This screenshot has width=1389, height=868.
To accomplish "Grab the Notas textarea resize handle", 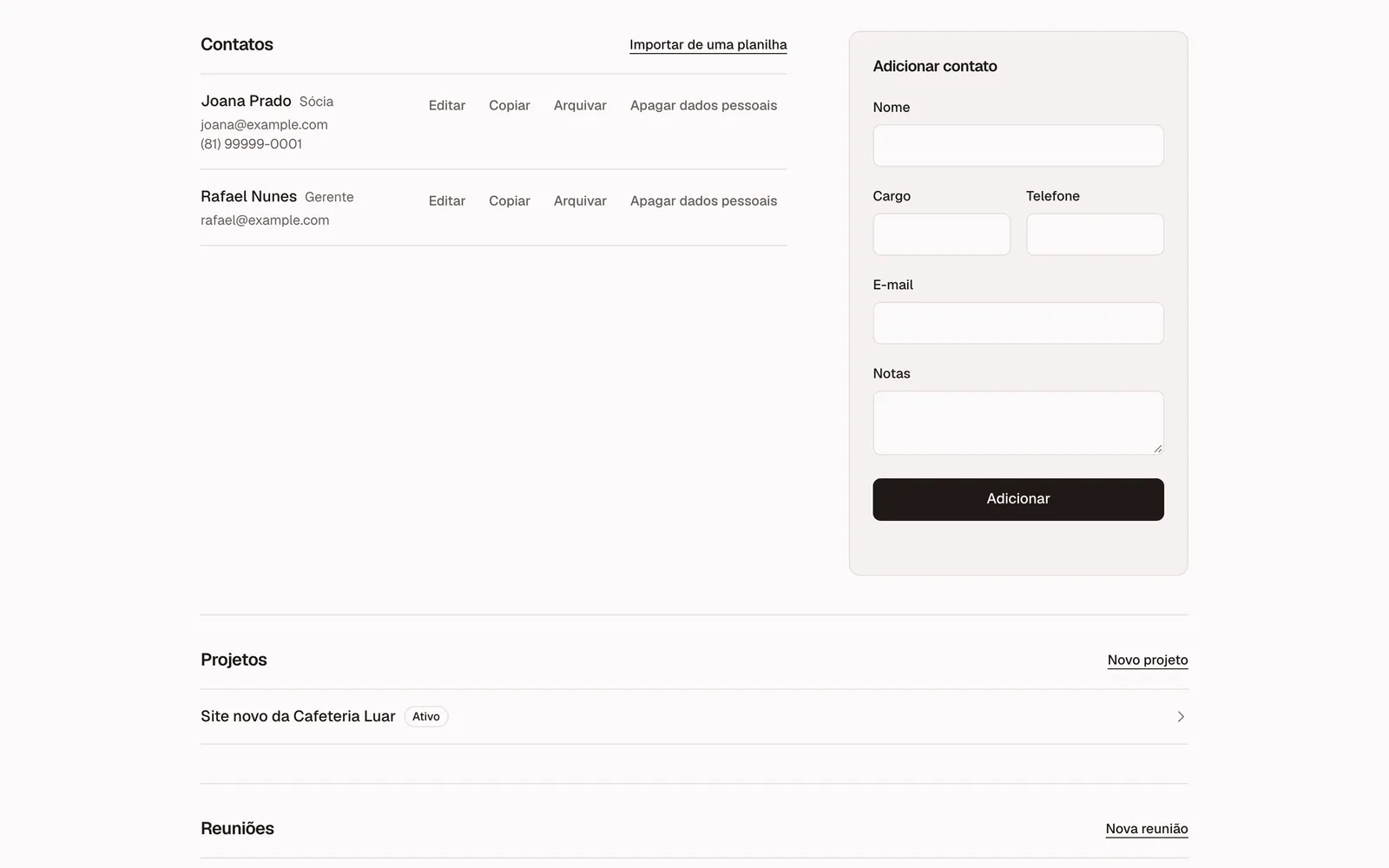I will pos(1157,448).
